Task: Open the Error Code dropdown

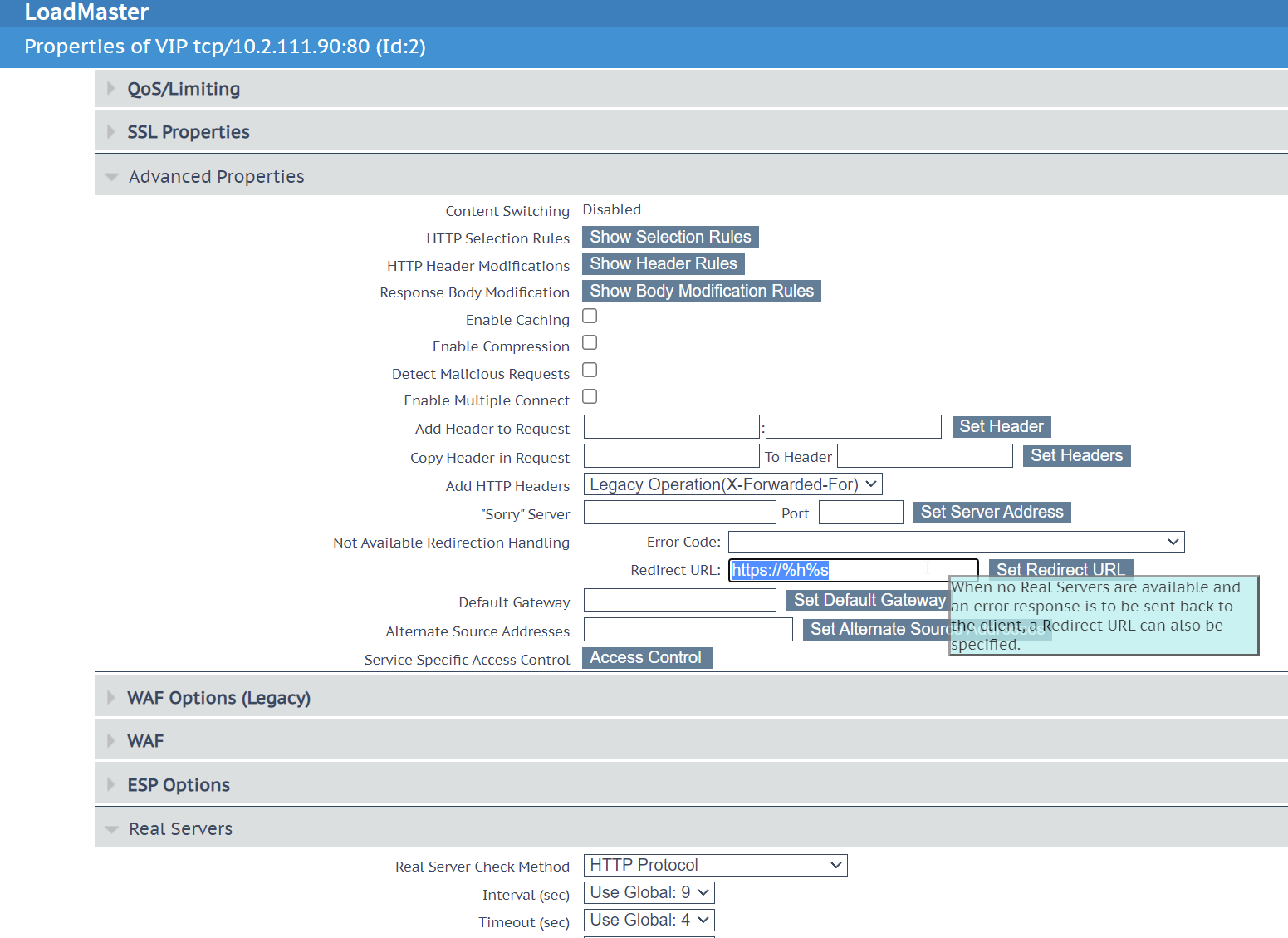Action: (957, 543)
